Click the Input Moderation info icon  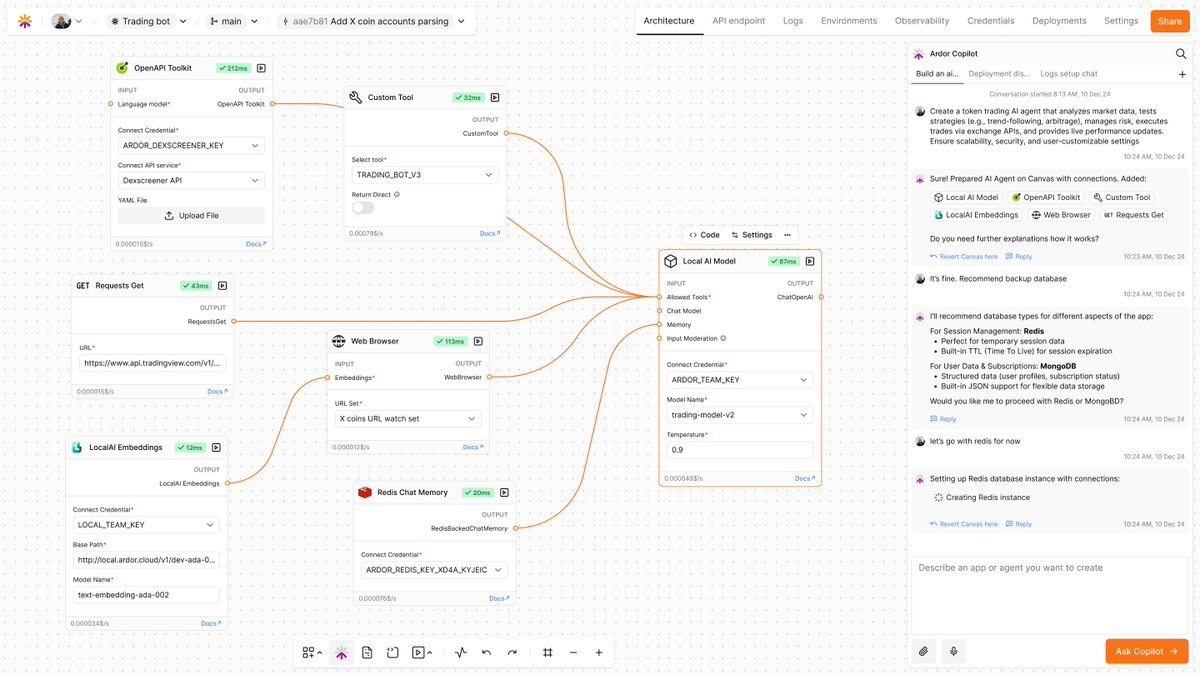(x=723, y=338)
